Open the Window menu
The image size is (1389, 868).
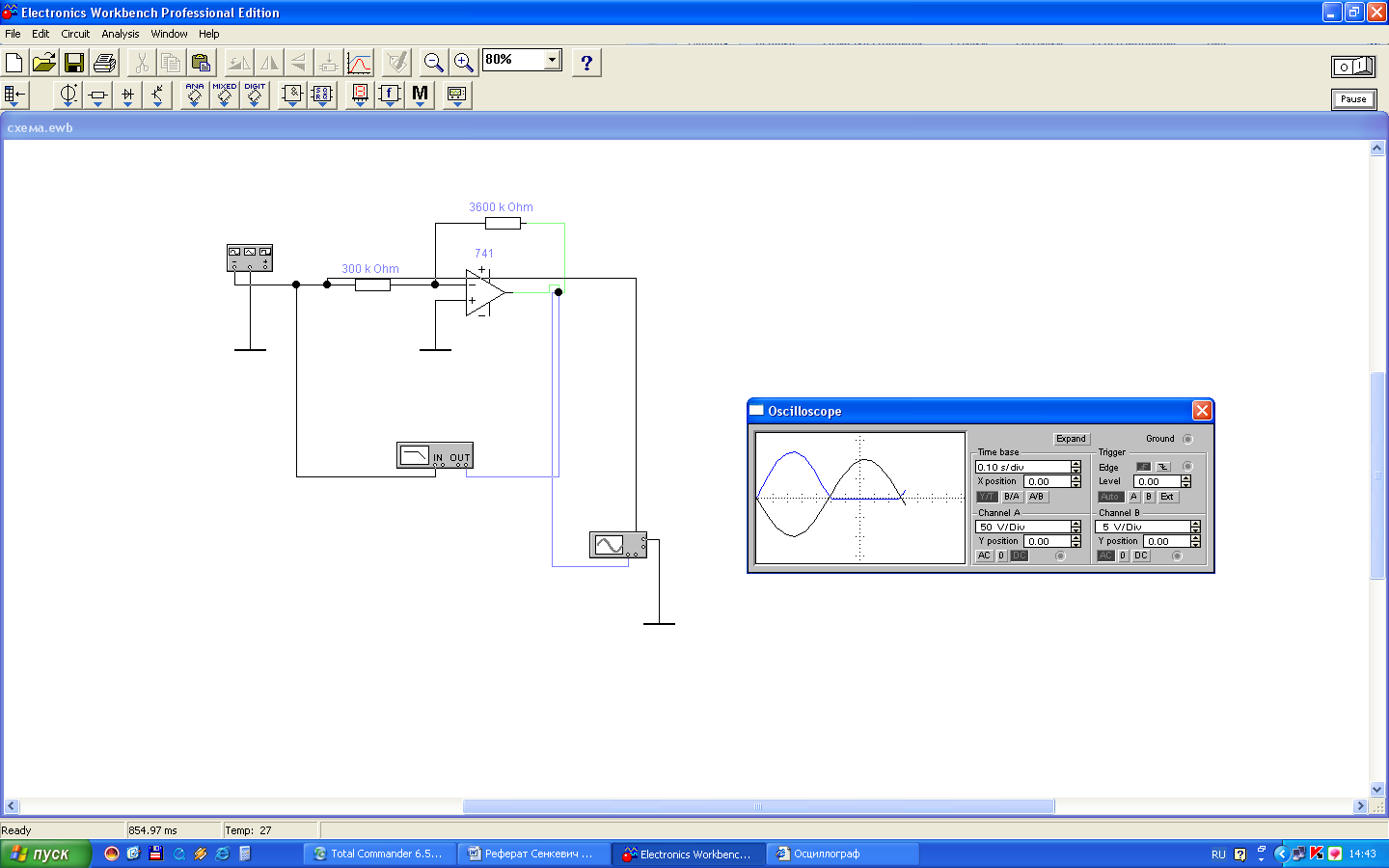click(x=169, y=34)
